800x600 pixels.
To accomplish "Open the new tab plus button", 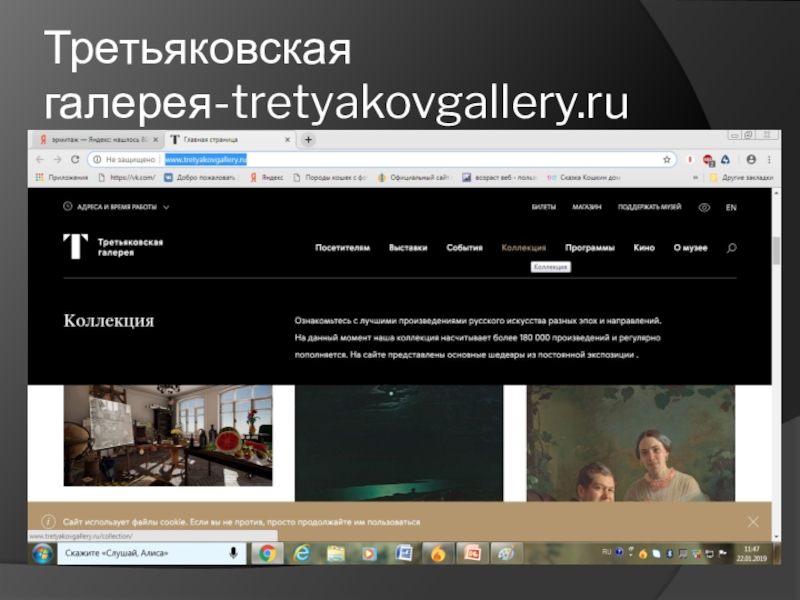I will click(x=308, y=140).
